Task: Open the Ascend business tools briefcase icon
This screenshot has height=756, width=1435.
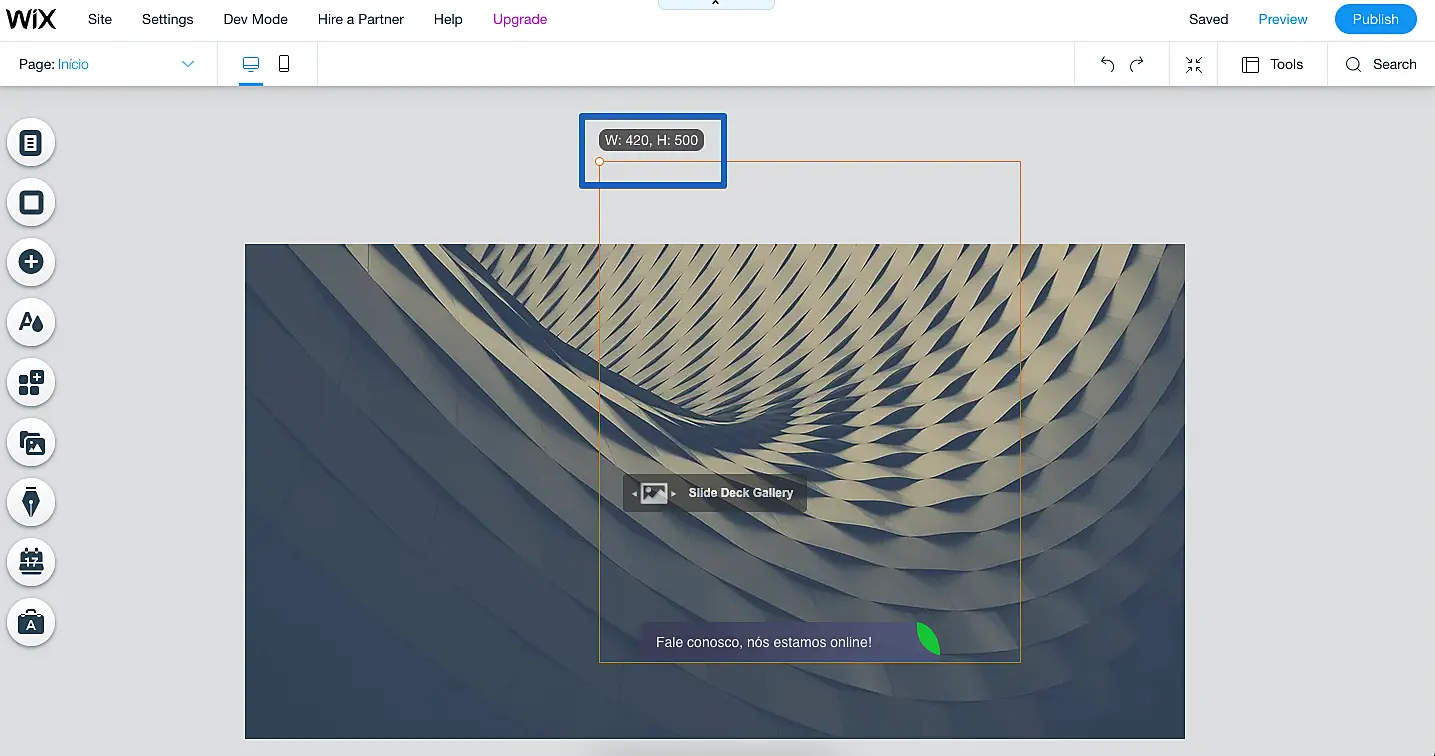Action: pos(31,622)
